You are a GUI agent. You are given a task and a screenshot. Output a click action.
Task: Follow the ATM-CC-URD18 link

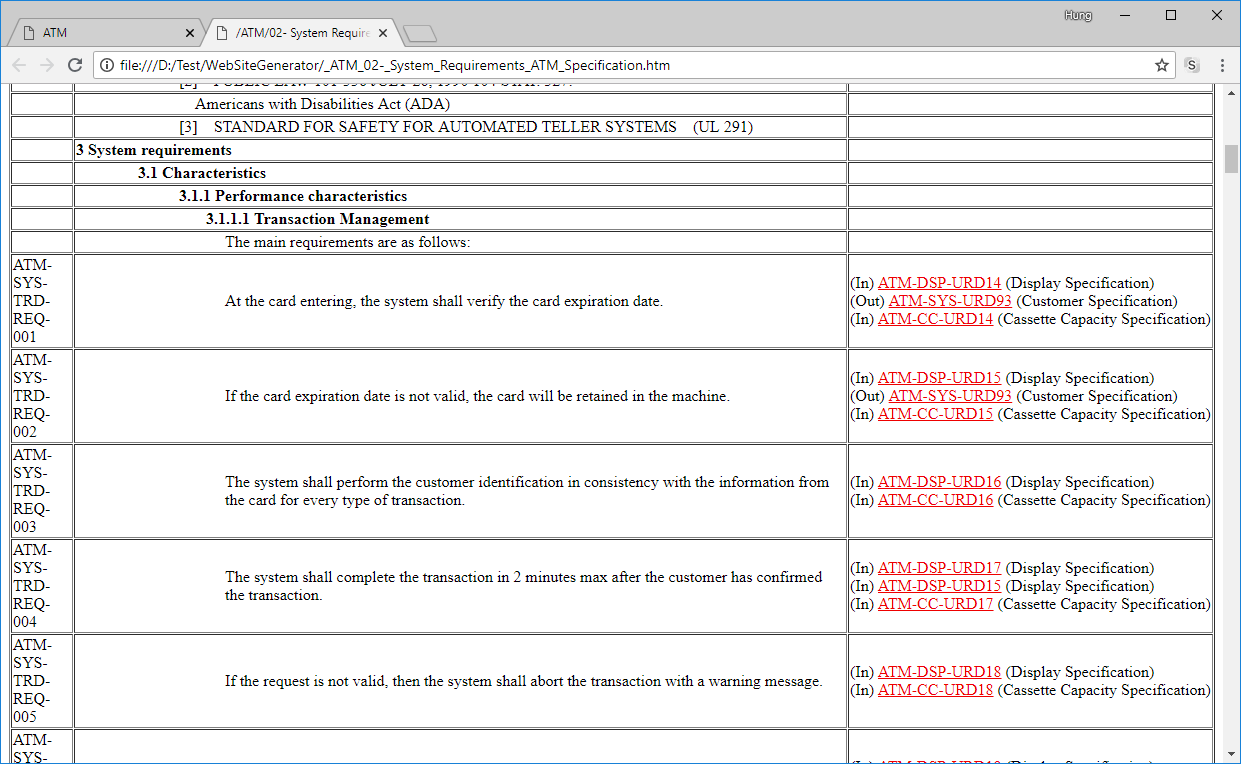pos(935,690)
